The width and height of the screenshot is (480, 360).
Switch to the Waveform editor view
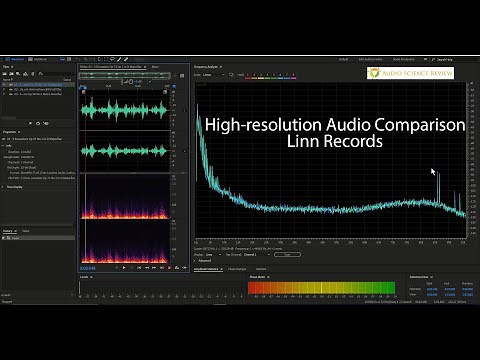pyautogui.click(x=15, y=59)
